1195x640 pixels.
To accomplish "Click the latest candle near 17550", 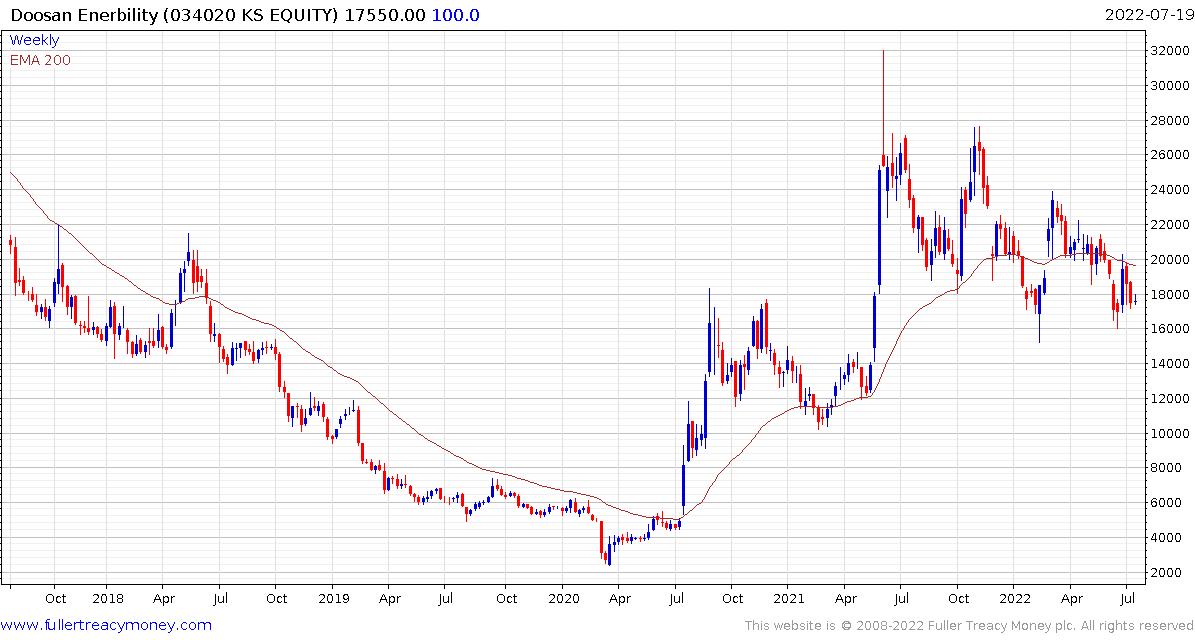I will tap(1136, 299).
